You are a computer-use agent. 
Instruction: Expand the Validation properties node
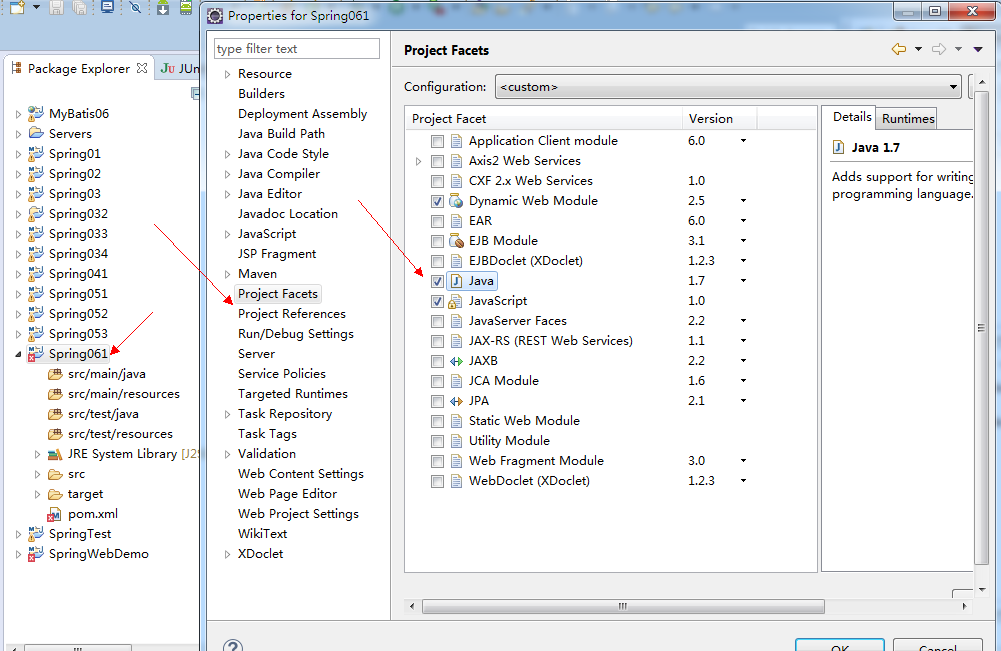coord(227,454)
